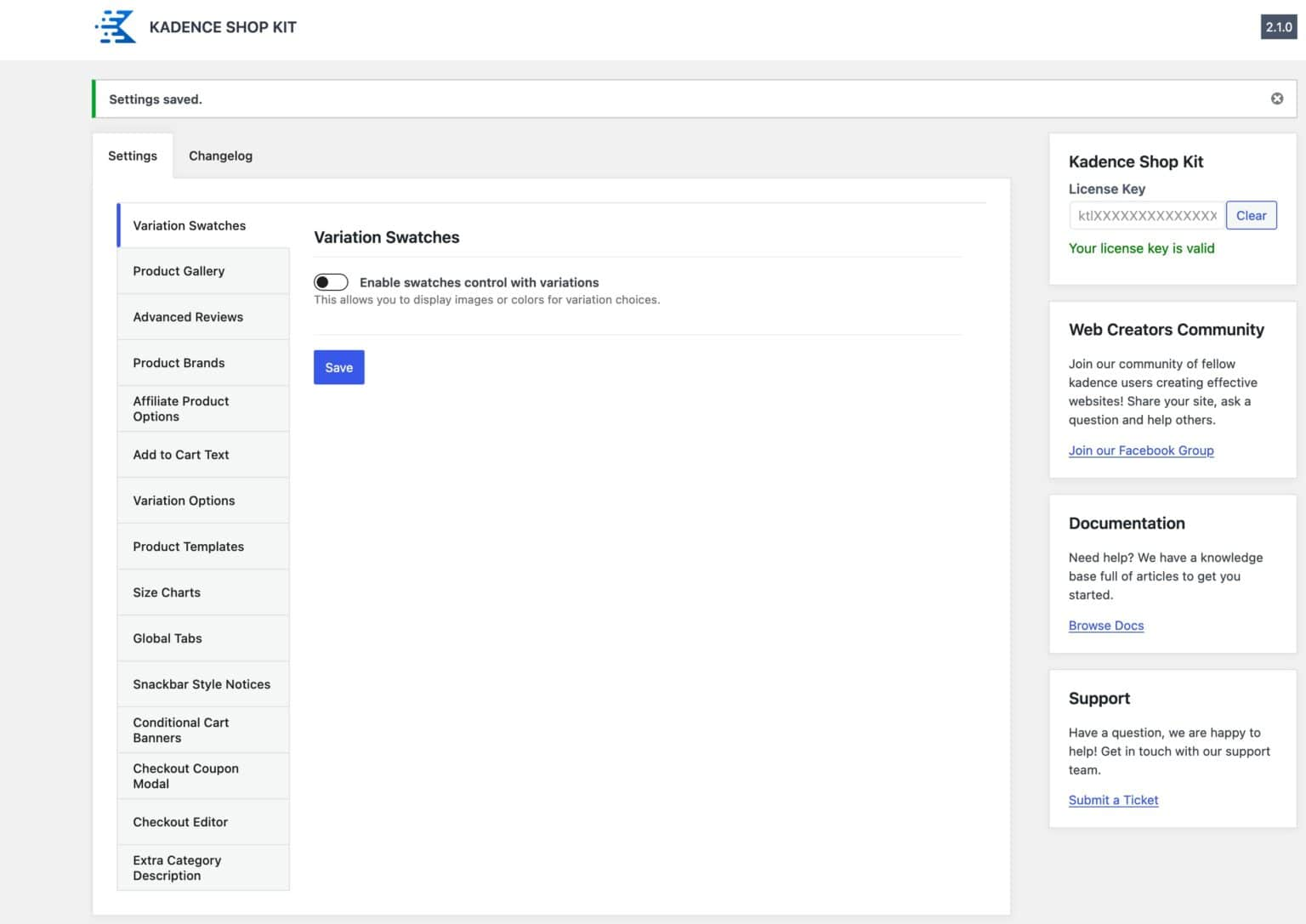Select the Settings tab
Screen dimensions: 1306x924
coord(133,156)
